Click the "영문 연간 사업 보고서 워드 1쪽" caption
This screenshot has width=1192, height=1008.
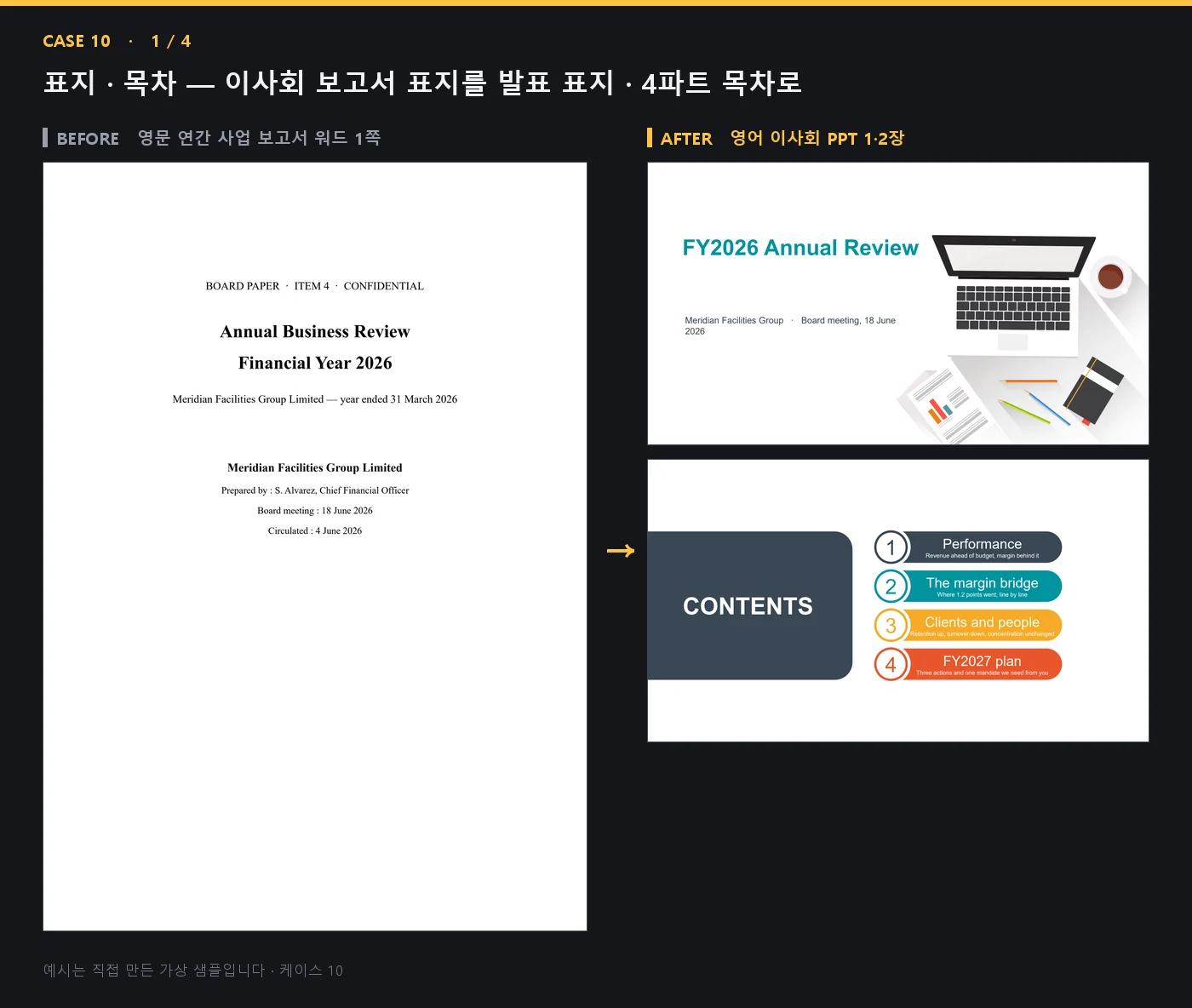(x=259, y=138)
